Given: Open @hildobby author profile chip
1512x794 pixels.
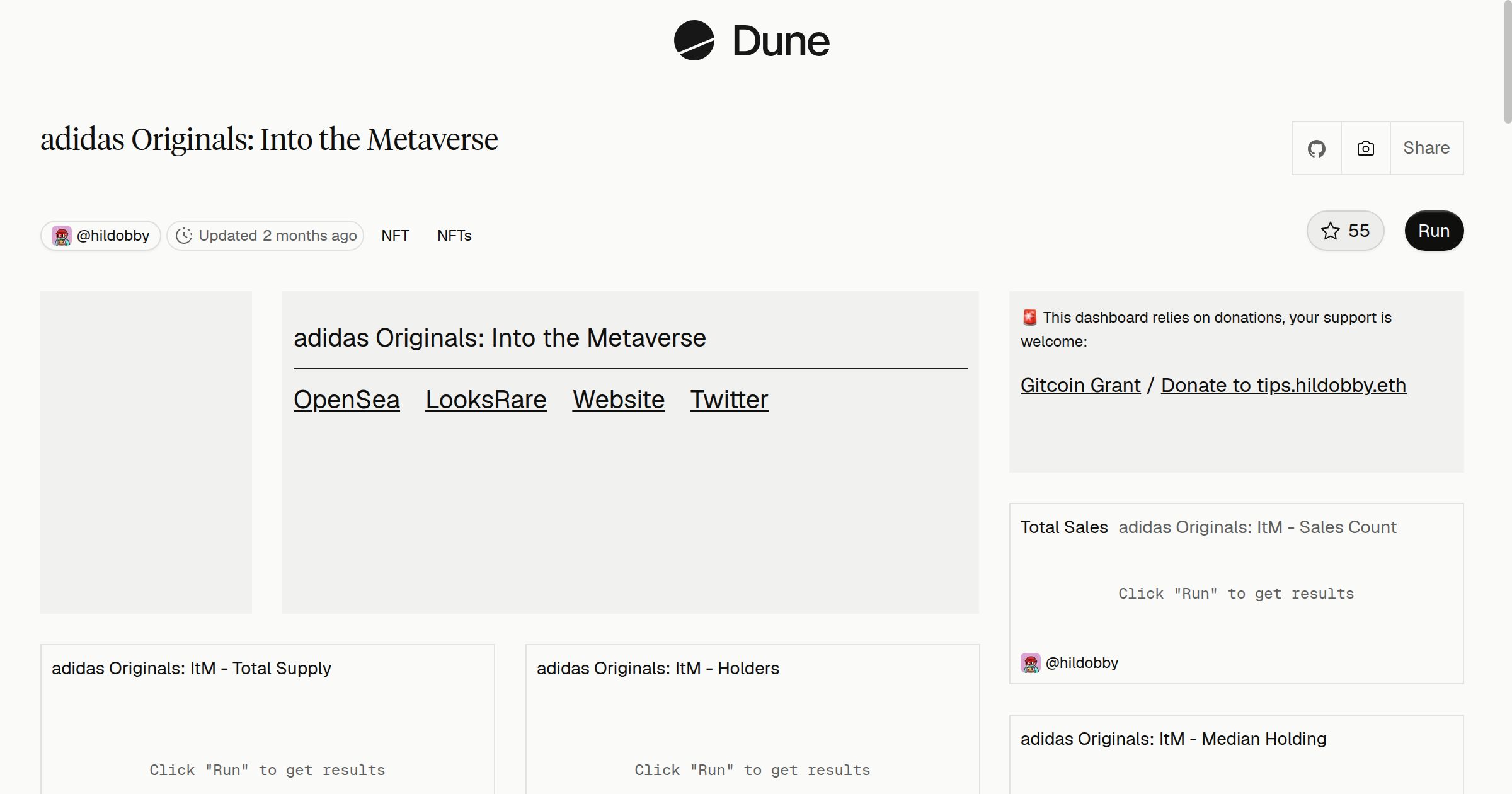Looking at the screenshot, I should tap(101, 236).
